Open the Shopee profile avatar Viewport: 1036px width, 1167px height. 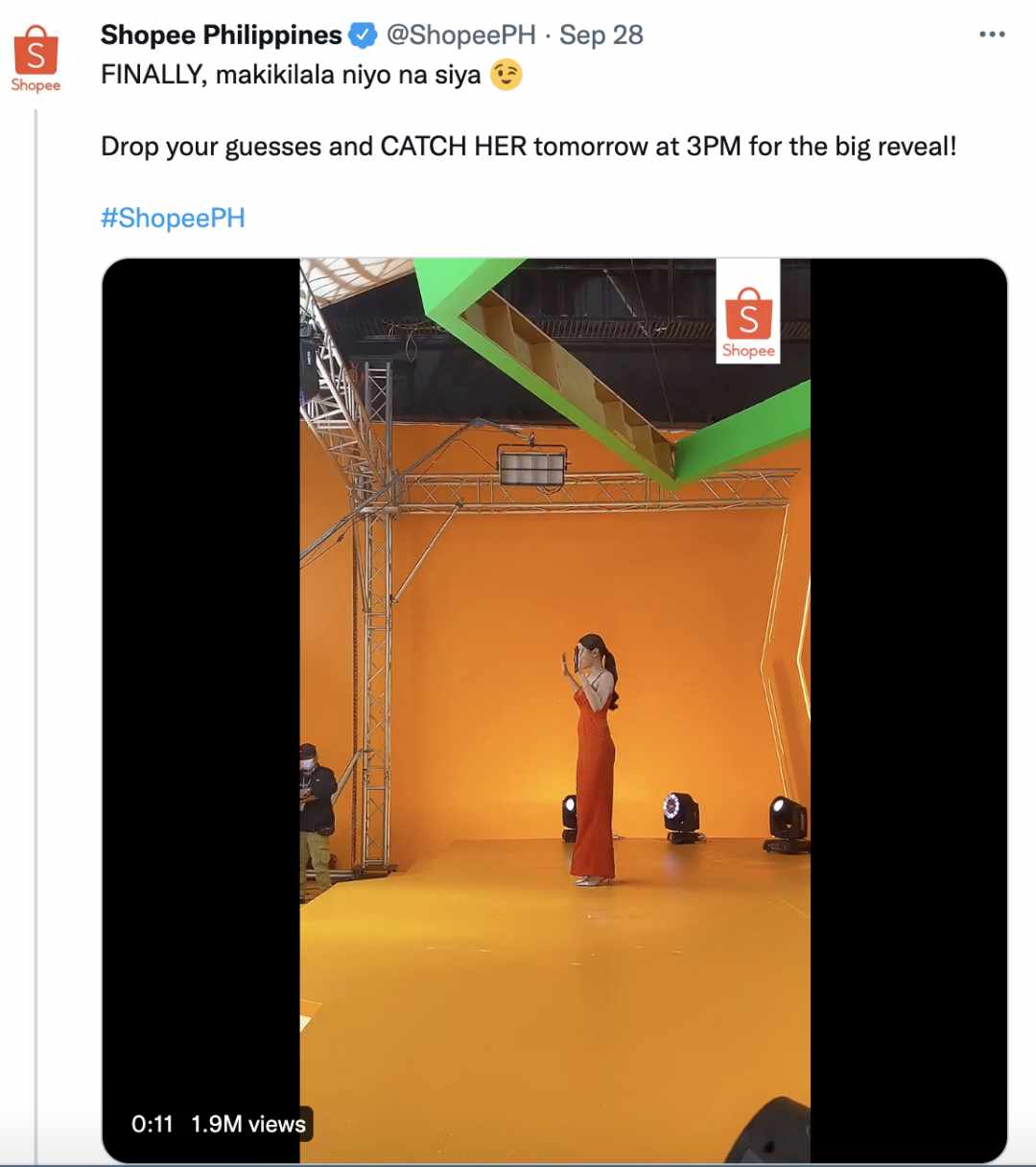click(x=35, y=58)
